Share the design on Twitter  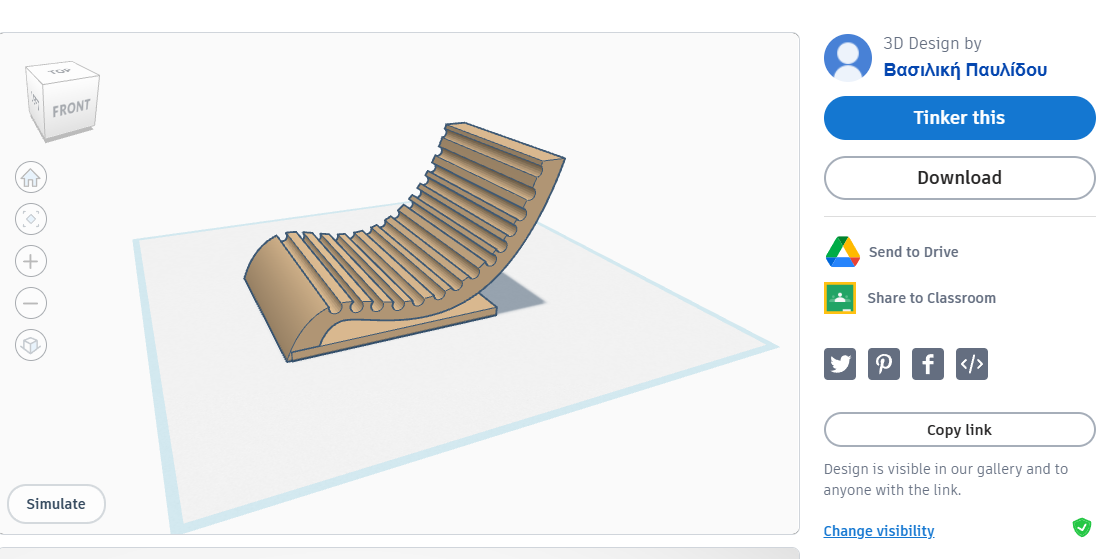point(840,364)
